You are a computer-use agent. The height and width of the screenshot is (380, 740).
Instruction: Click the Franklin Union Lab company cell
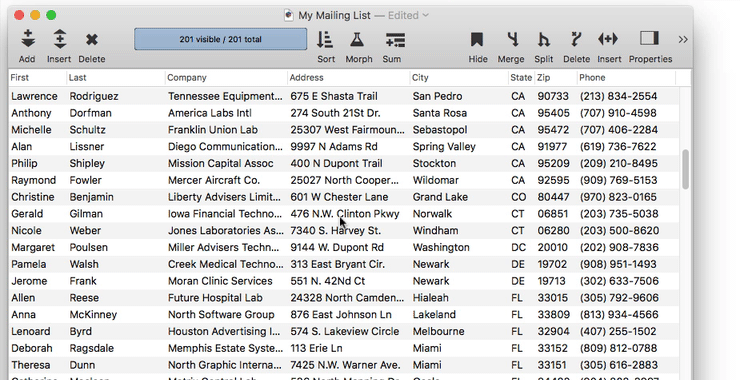tap(213, 130)
